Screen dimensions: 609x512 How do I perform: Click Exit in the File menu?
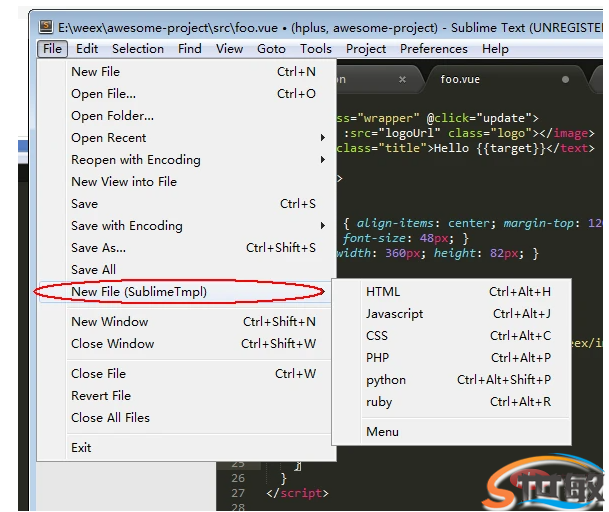pos(186,448)
